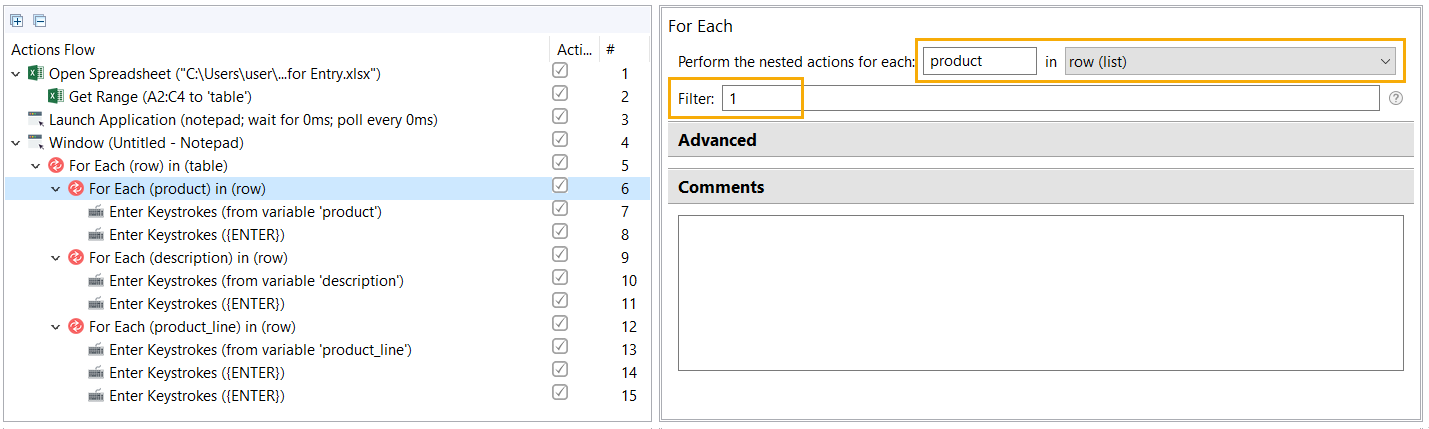Click the Get Range action's Excel icon
The width and height of the screenshot is (1429, 429).
coord(56,97)
